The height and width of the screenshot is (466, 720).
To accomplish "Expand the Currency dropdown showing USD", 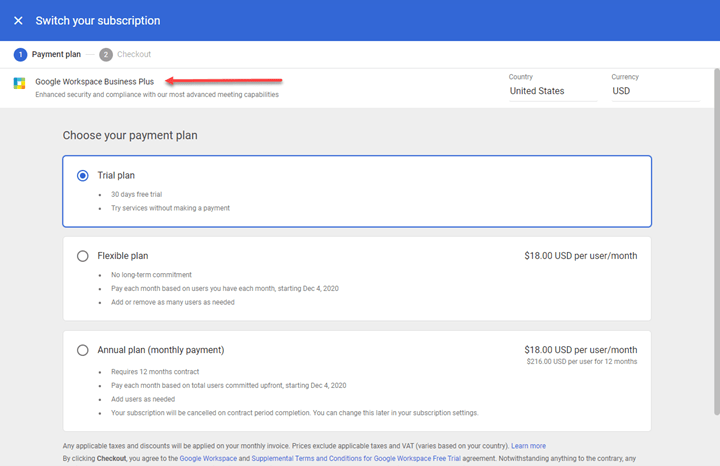I will [654, 91].
